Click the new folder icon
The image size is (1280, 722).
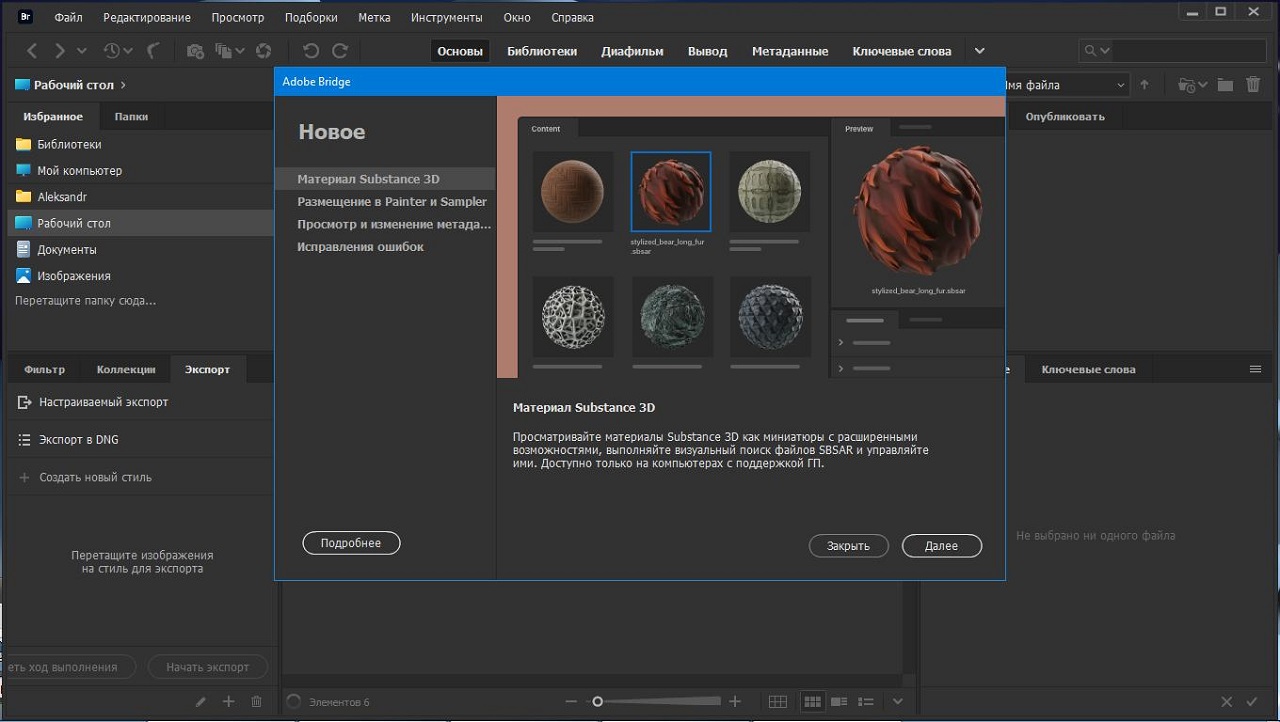[1225, 85]
